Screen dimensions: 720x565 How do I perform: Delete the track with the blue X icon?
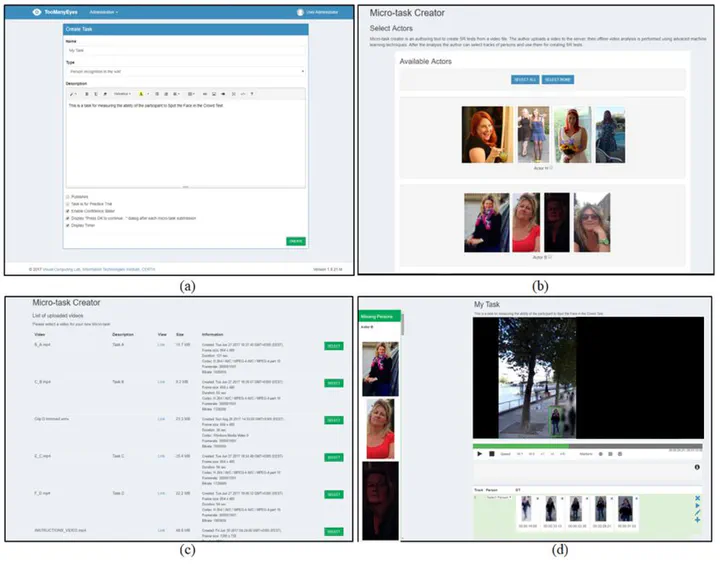click(x=697, y=497)
